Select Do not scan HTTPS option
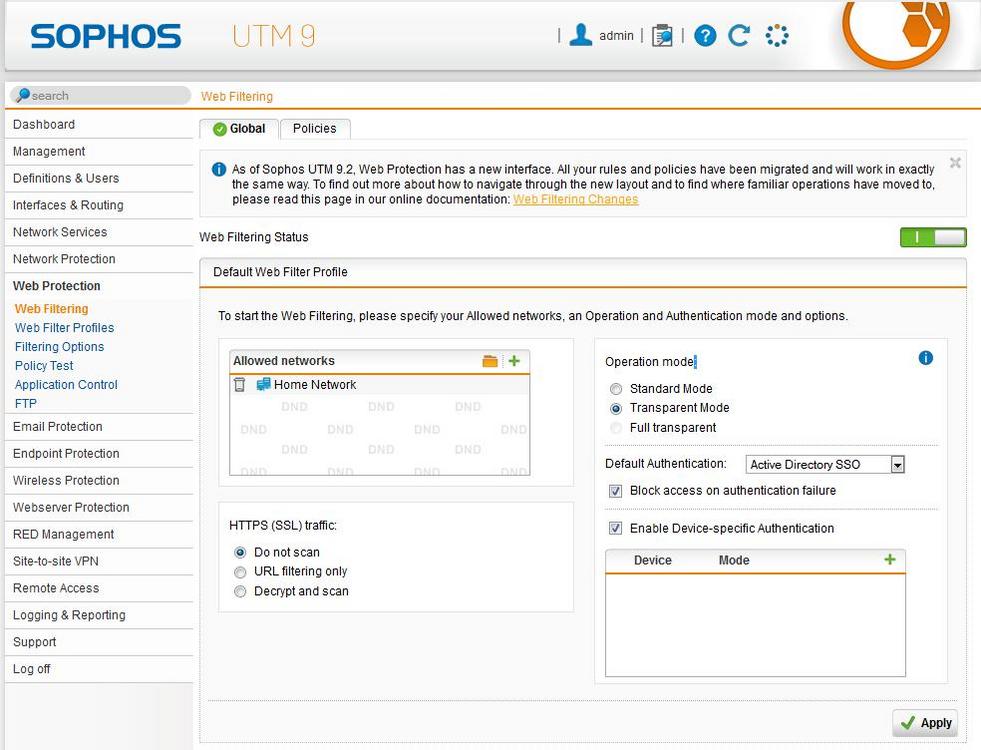The width and height of the screenshot is (981, 750). click(x=240, y=553)
